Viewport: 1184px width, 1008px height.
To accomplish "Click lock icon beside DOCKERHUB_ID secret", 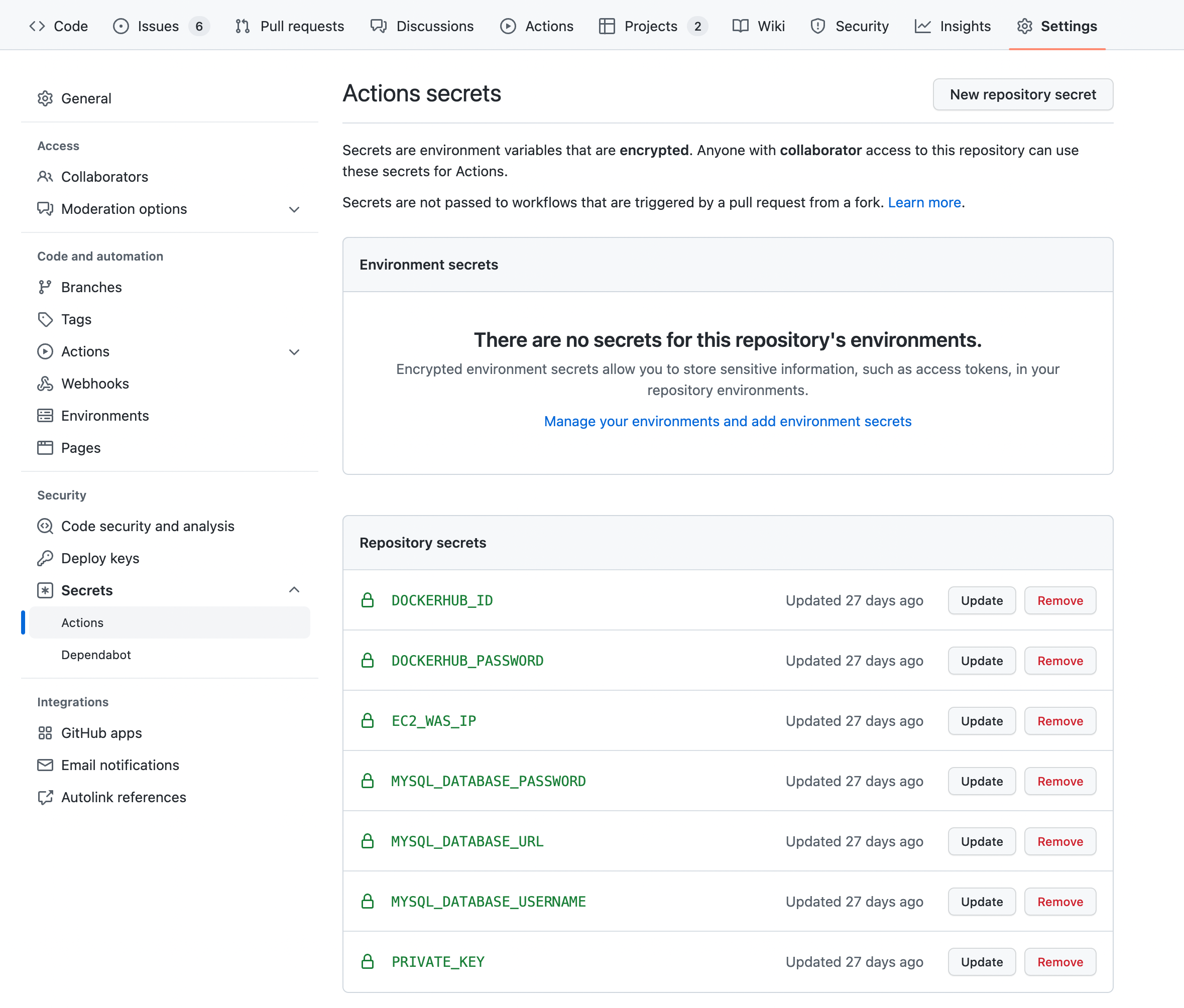I will click(368, 600).
